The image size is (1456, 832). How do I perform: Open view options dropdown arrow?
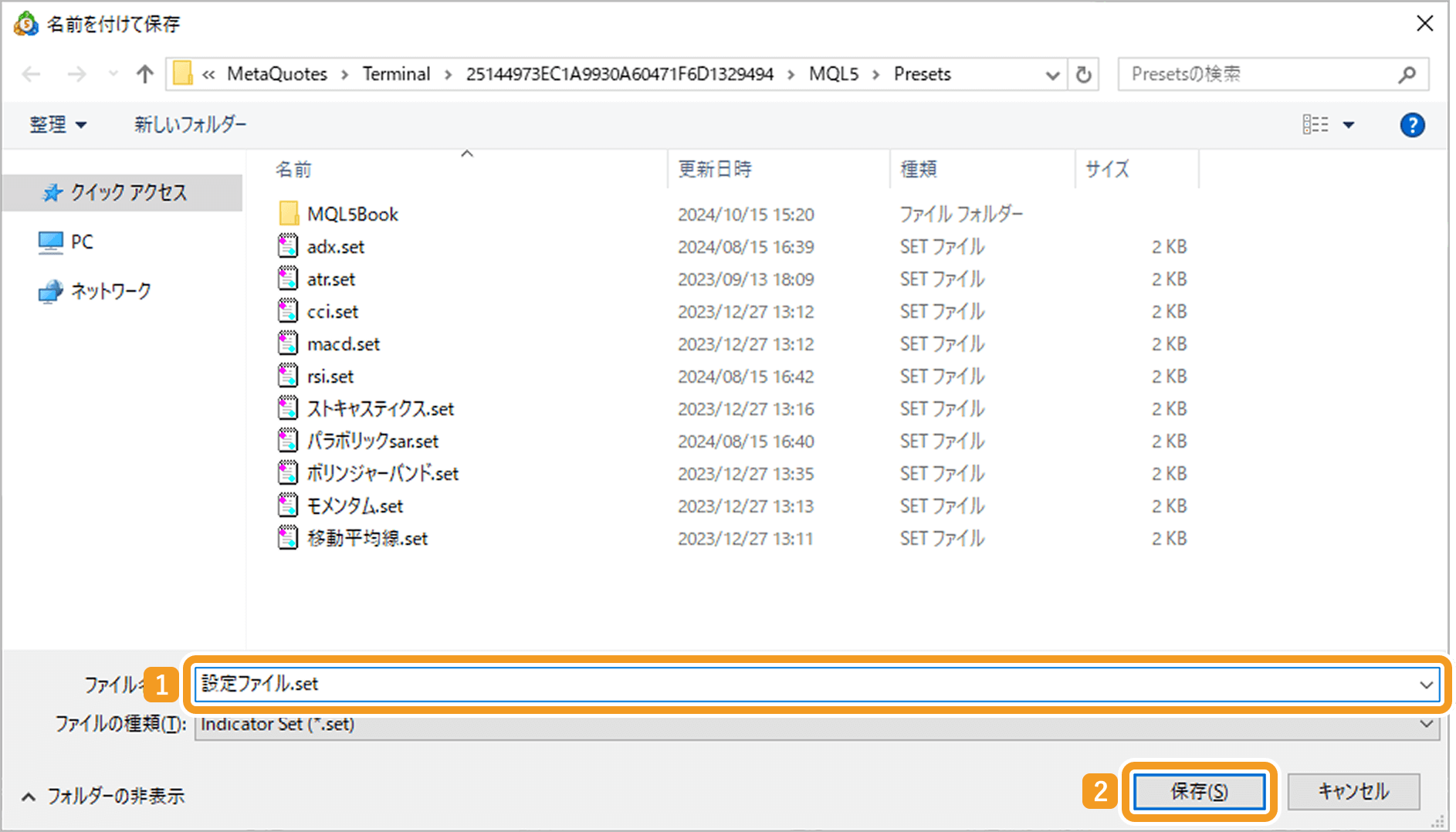(x=1349, y=125)
